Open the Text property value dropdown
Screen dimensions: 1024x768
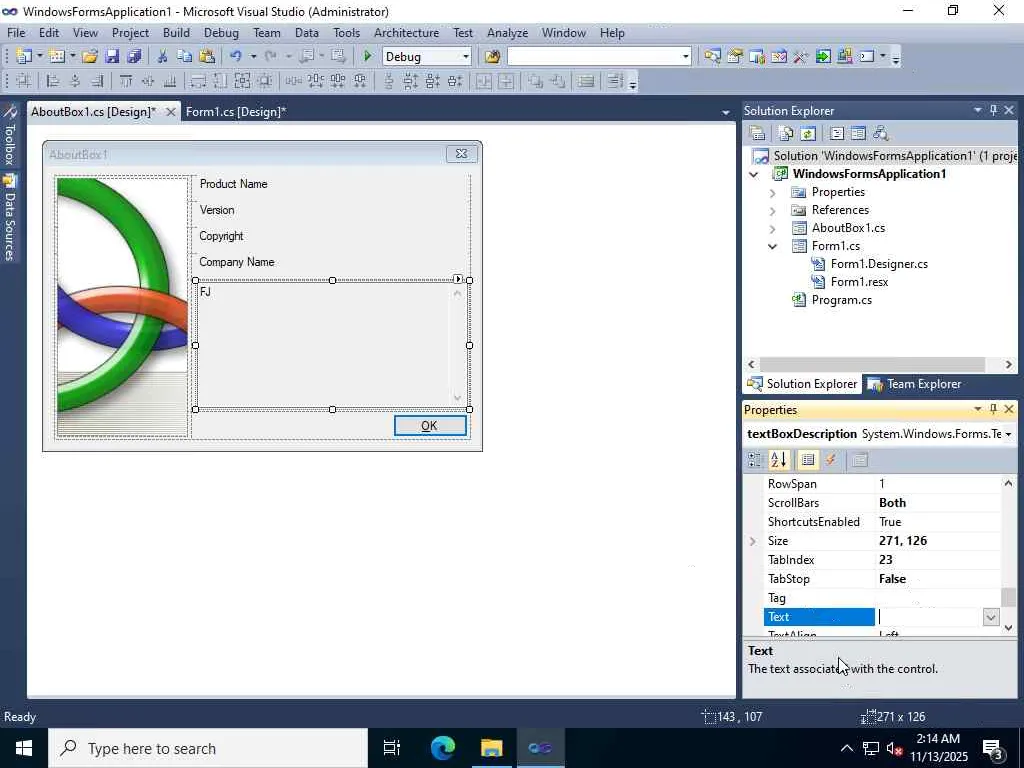(991, 616)
